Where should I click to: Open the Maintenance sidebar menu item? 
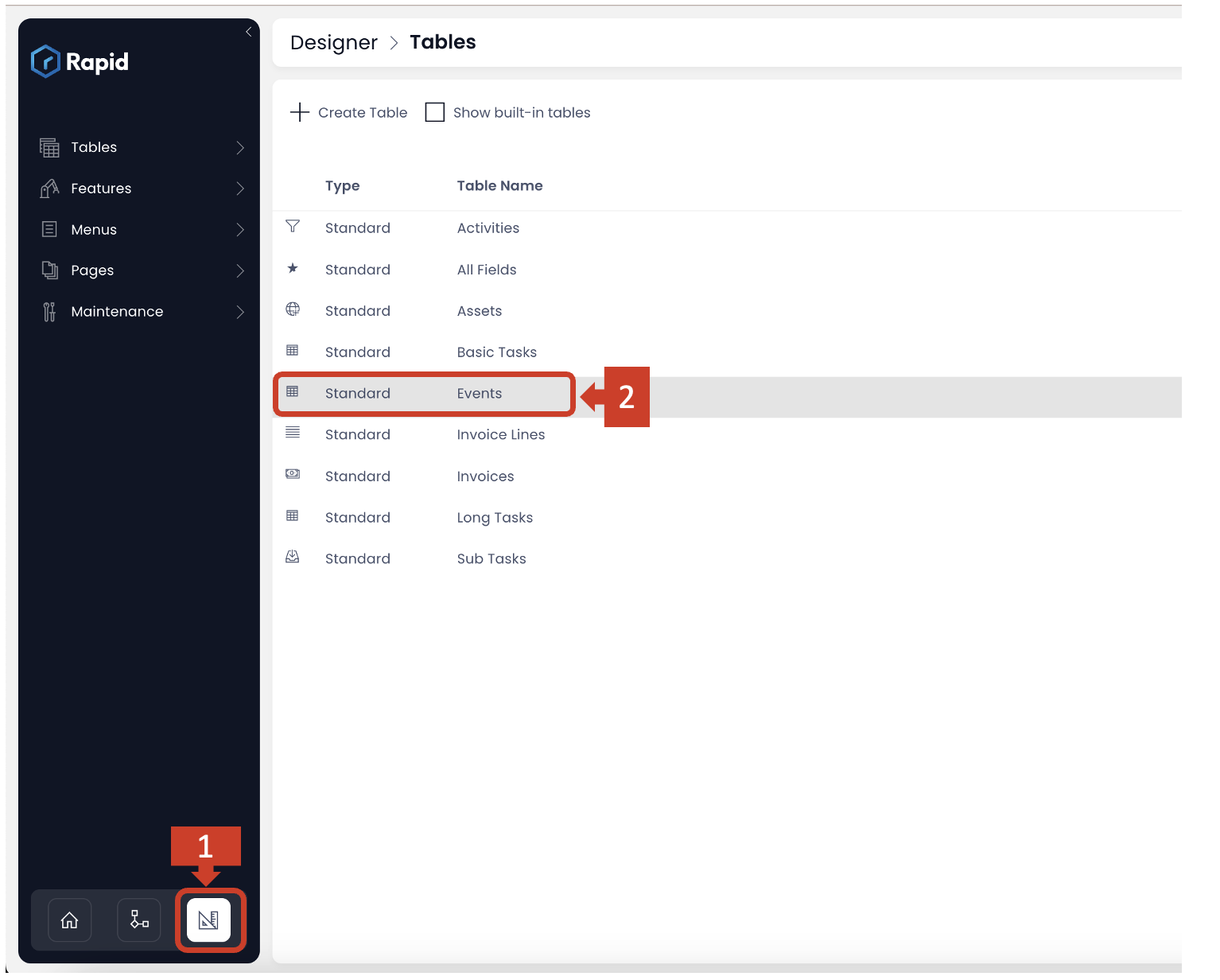142,312
